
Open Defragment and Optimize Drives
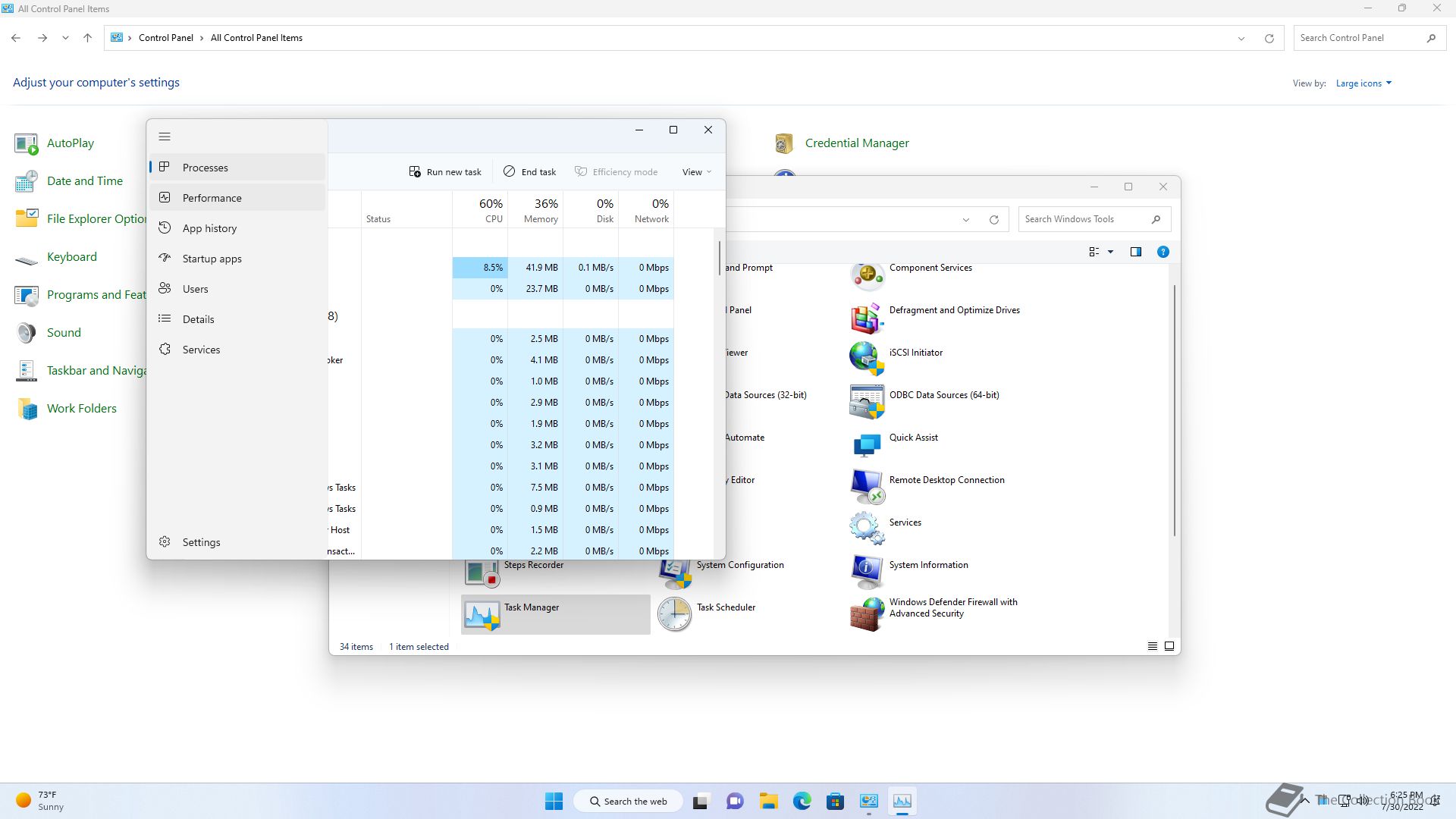click(935, 318)
